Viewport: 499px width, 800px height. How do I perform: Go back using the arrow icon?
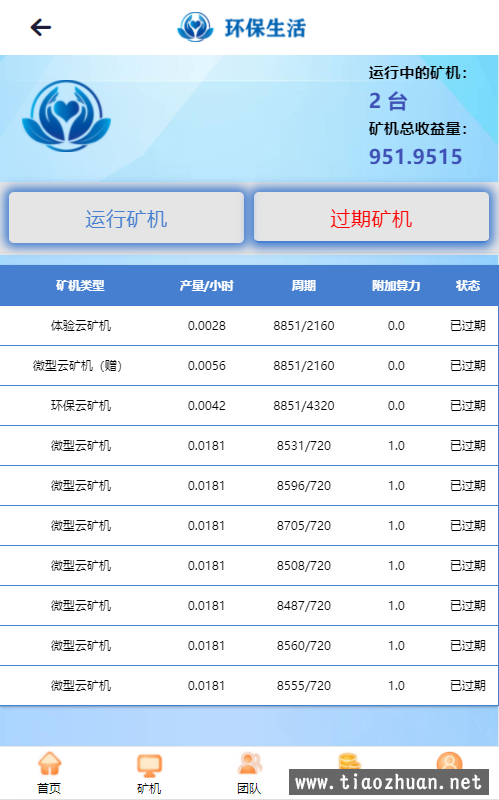click(41, 28)
